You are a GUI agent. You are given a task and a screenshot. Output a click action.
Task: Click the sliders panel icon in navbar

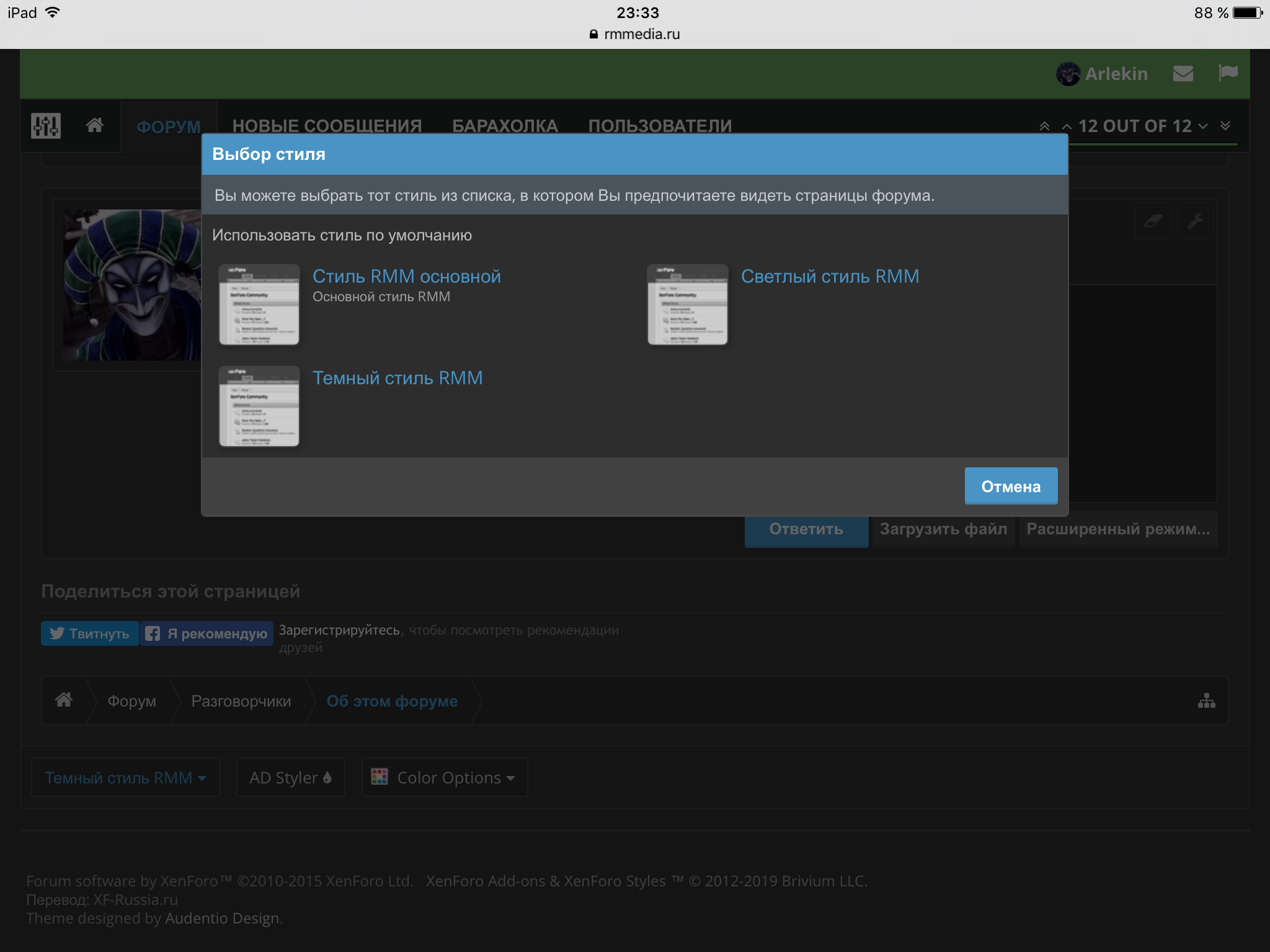46,126
